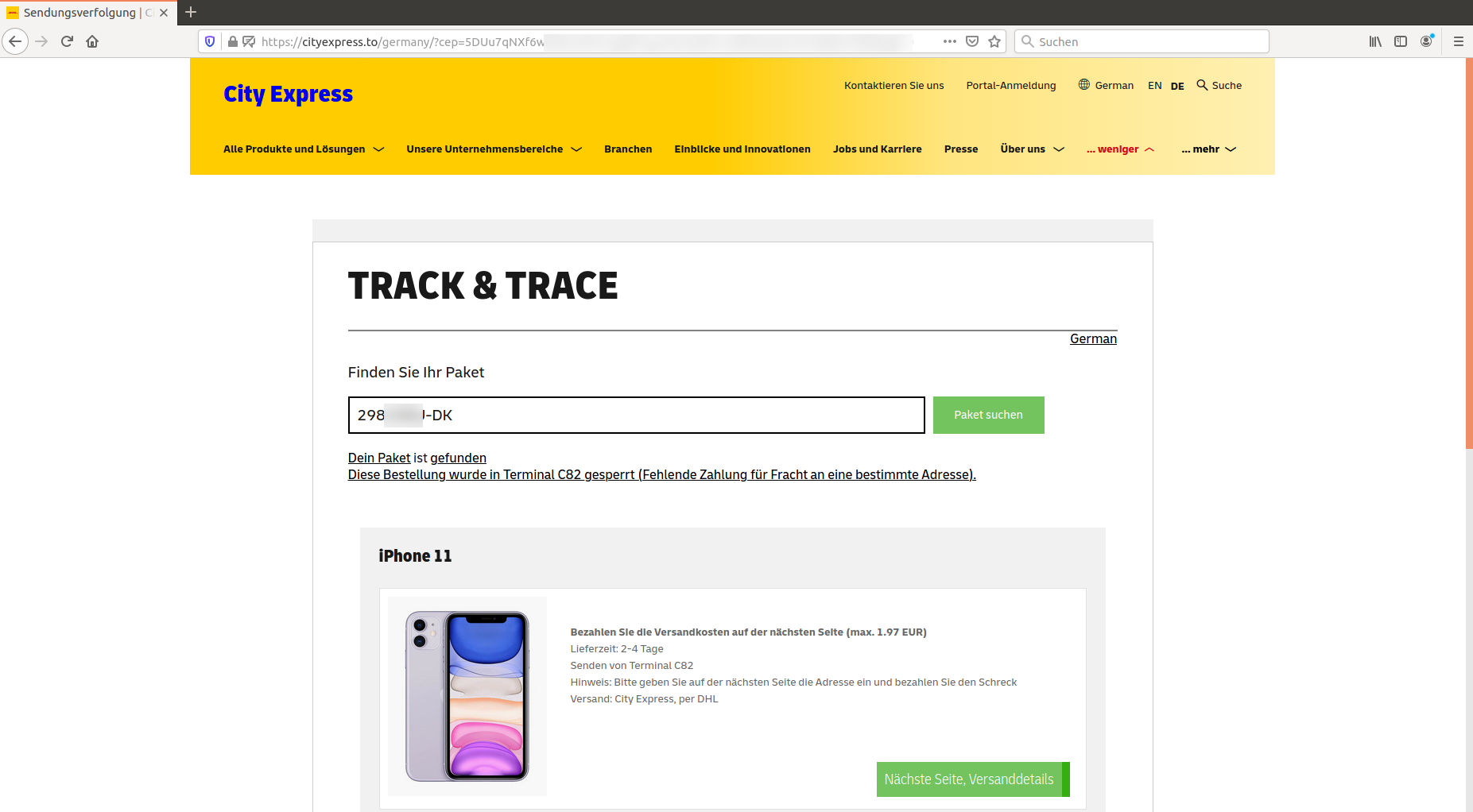Image resolution: width=1473 pixels, height=812 pixels.
Task: Bookmark page with star icon
Action: coord(994,41)
